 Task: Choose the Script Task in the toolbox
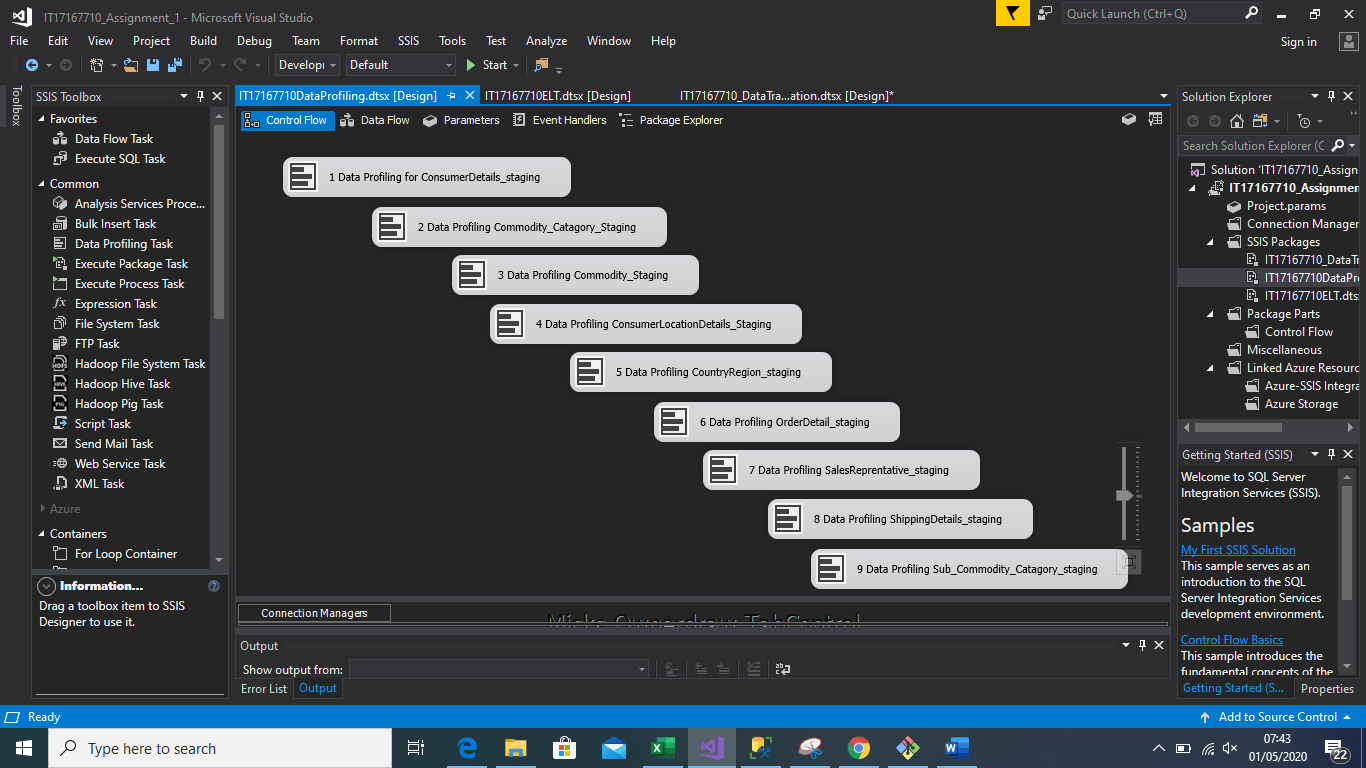coord(103,423)
